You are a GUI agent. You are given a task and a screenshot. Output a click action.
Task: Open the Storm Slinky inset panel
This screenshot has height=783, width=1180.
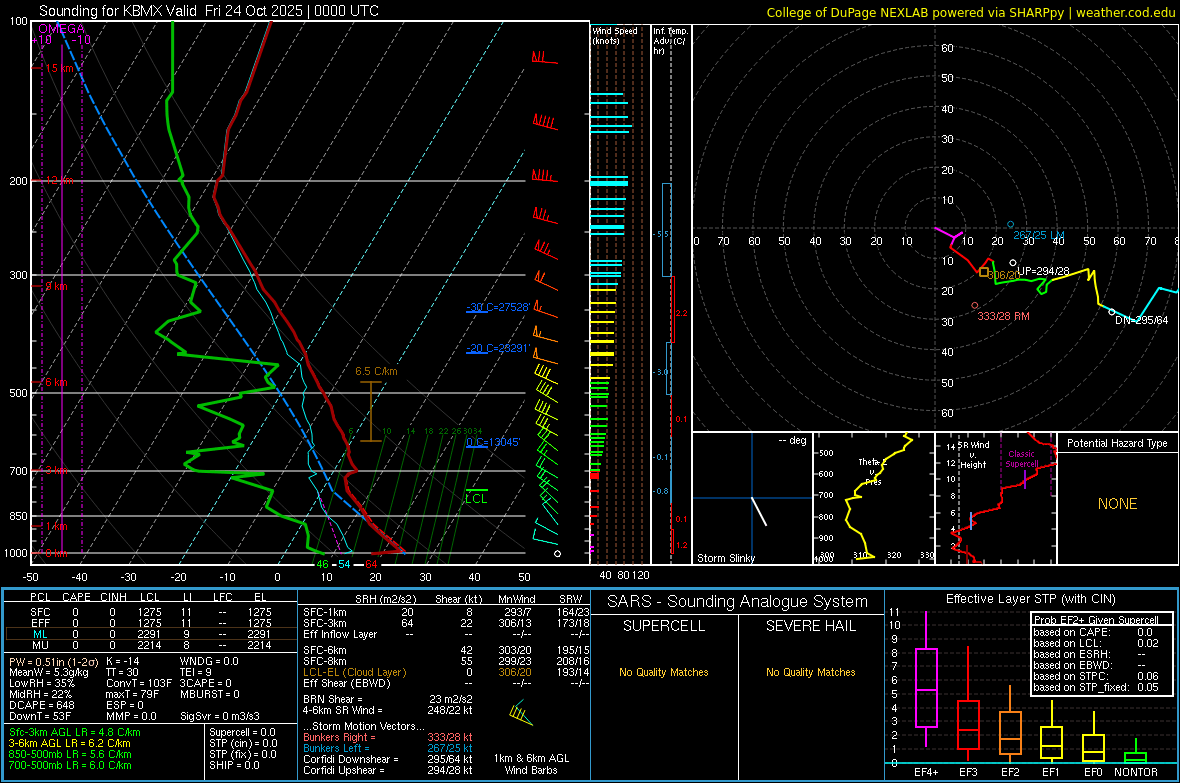tap(753, 498)
